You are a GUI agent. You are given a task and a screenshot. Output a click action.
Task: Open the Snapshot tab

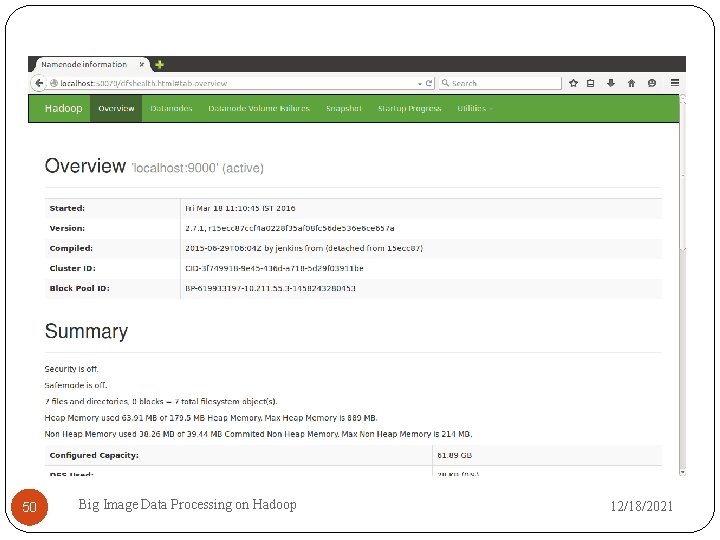click(343, 108)
